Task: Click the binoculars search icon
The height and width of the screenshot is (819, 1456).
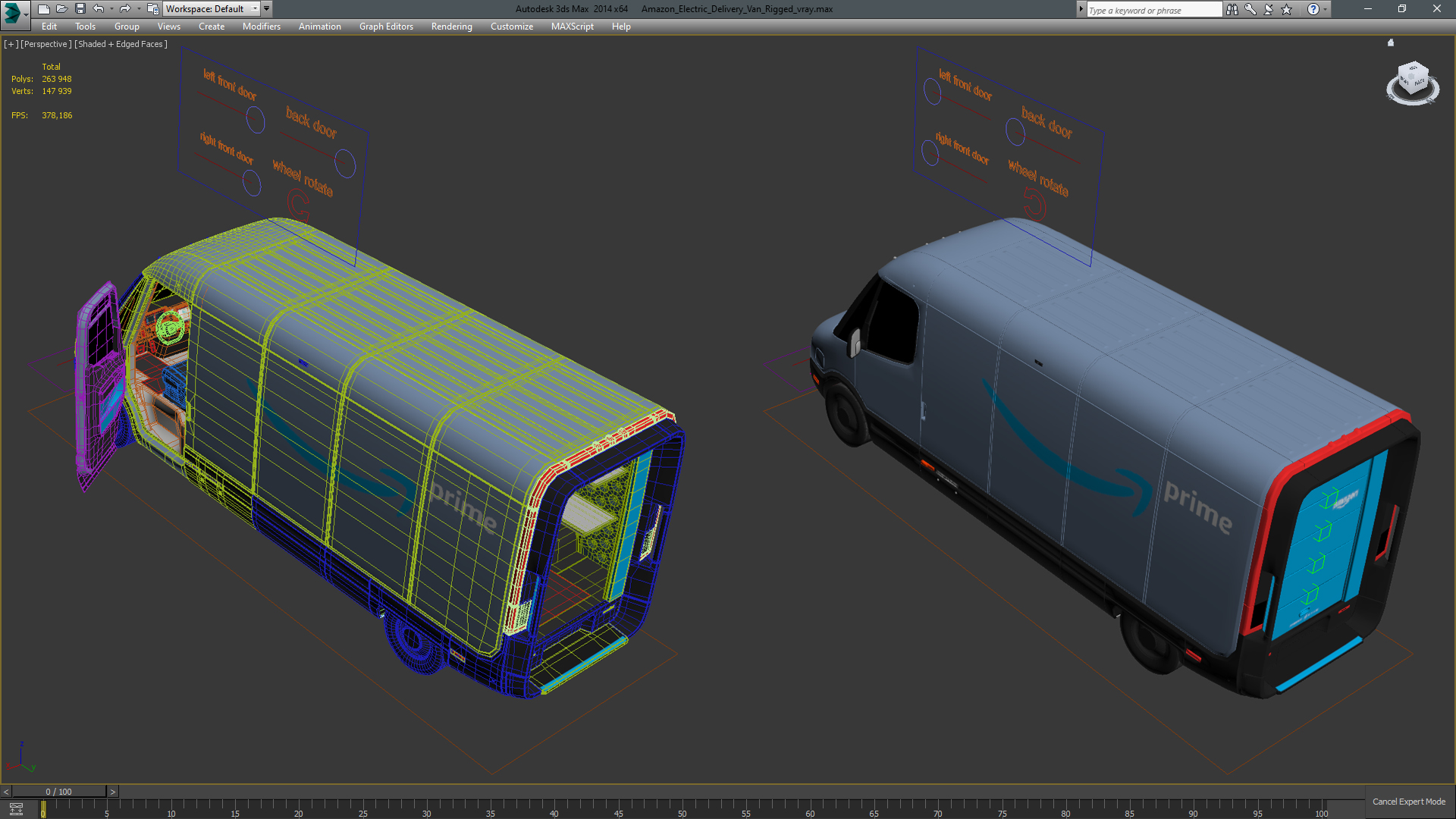Action: click(1232, 9)
